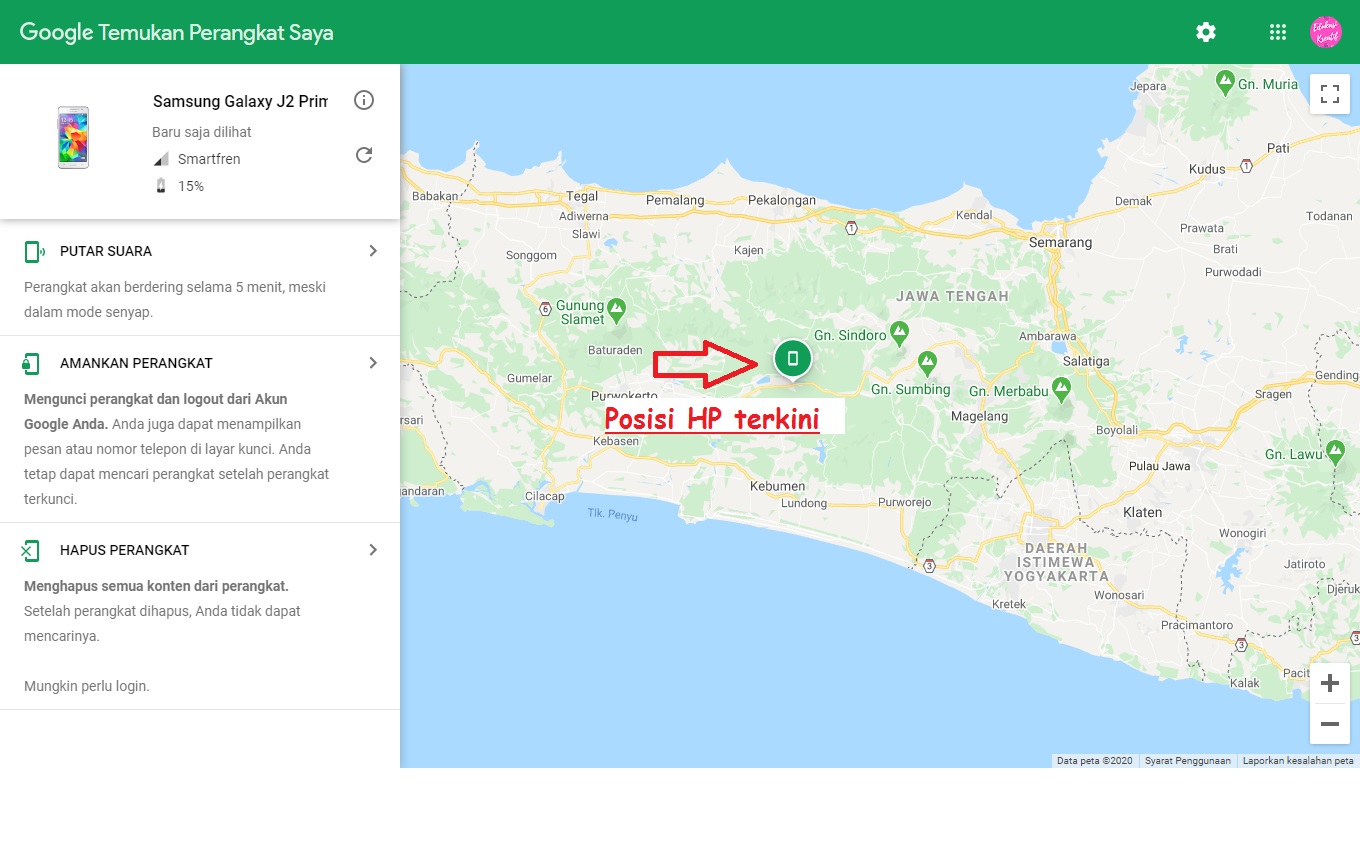Image resolution: width=1360 pixels, height=853 pixels.
Task: Refresh the device location
Action: pos(364,155)
